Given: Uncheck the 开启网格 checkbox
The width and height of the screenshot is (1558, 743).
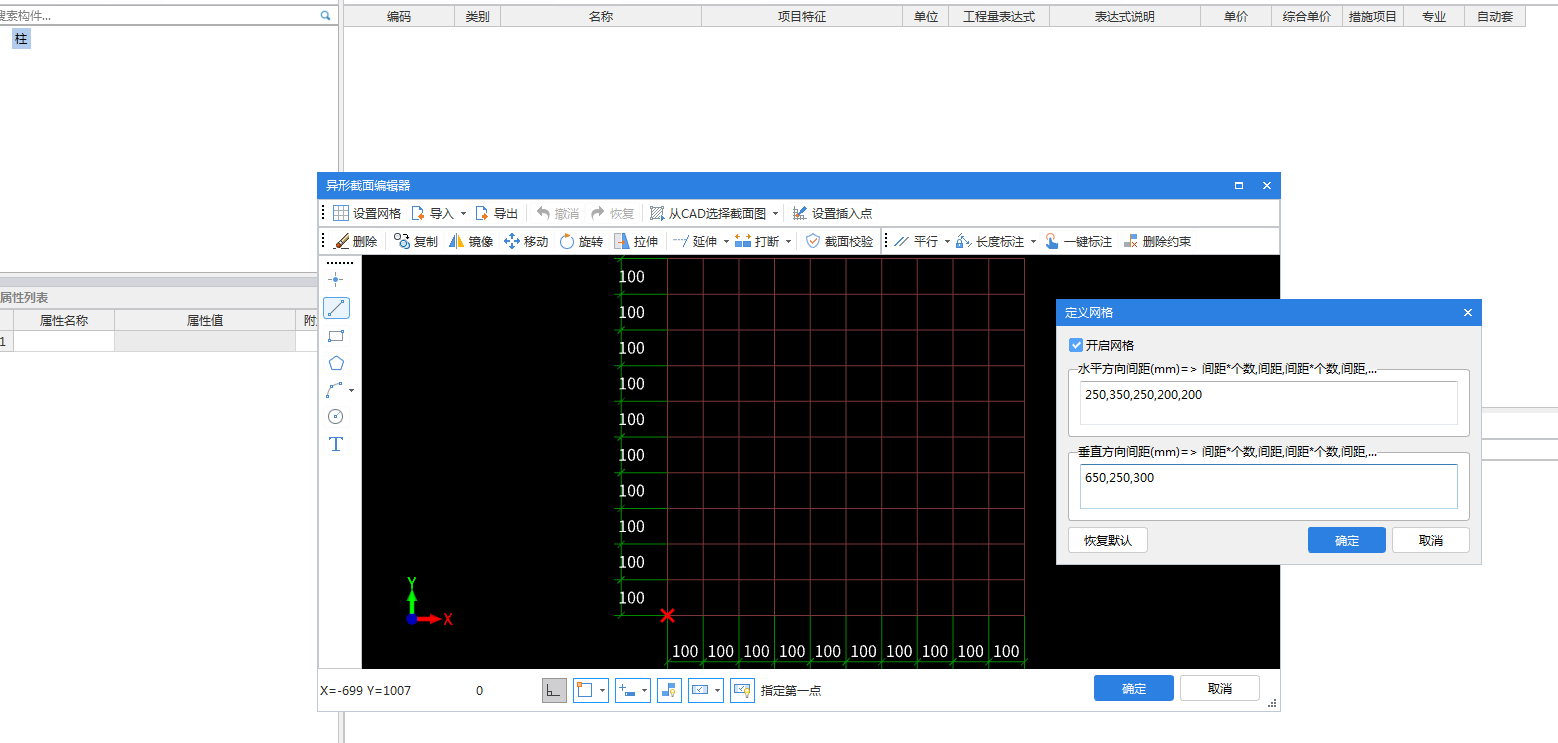Looking at the screenshot, I should (x=1076, y=345).
